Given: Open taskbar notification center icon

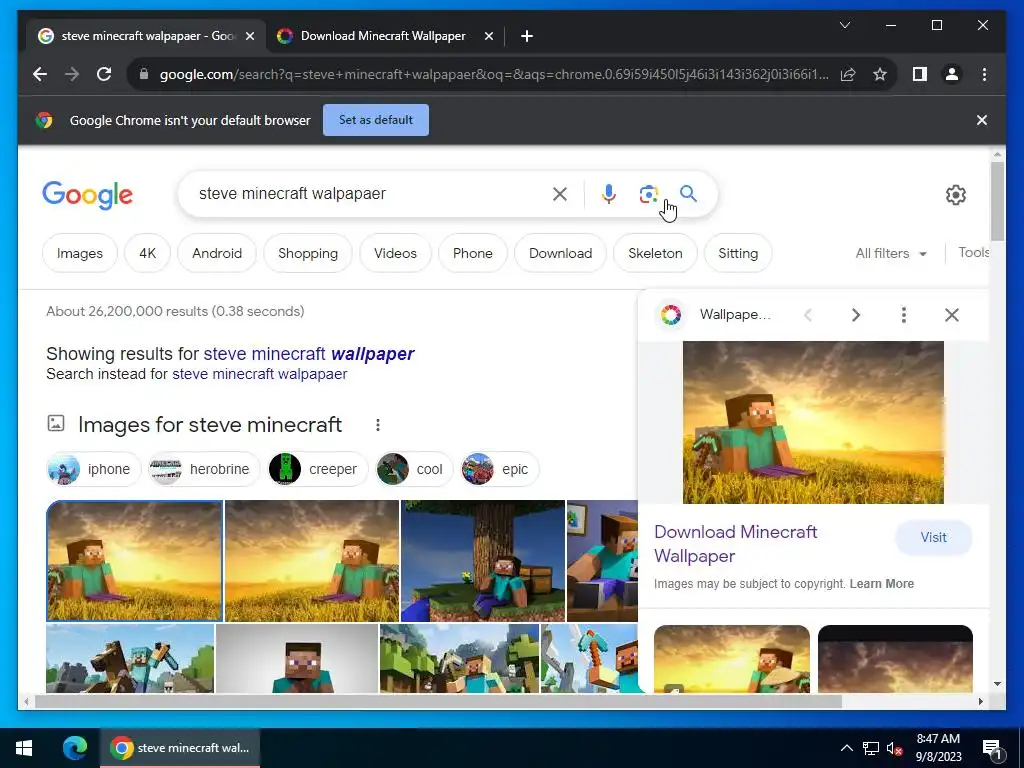Looking at the screenshot, I should click(991, 748).
